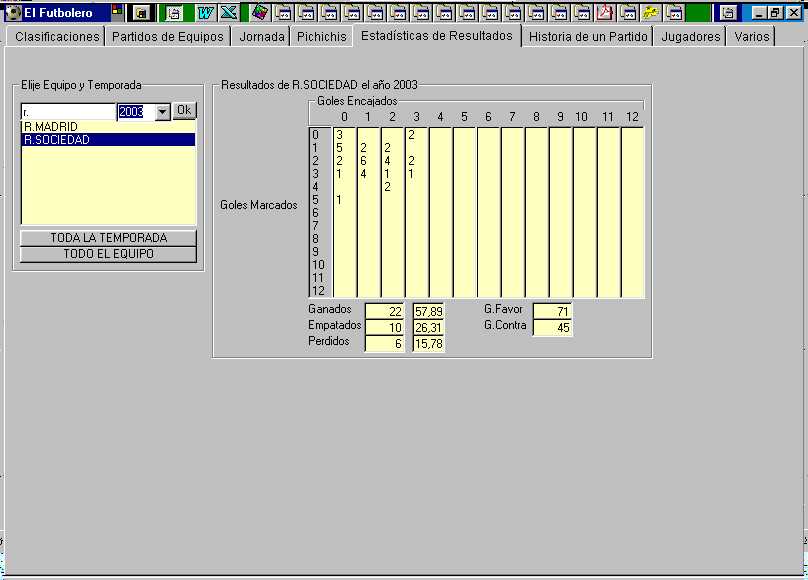808x580 pixels.
Task: Minimize the El Futbolero window
Action: pos(758,13)
